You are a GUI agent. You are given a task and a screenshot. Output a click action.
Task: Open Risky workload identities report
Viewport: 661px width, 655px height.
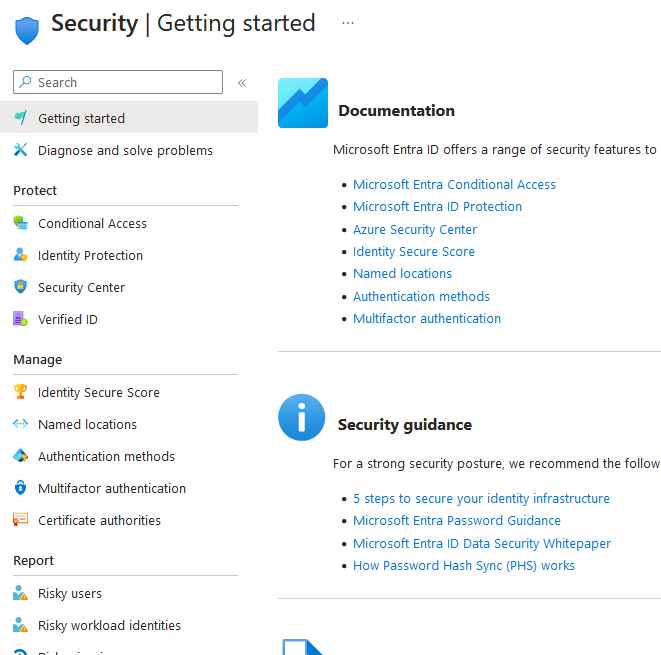point(109,625)
